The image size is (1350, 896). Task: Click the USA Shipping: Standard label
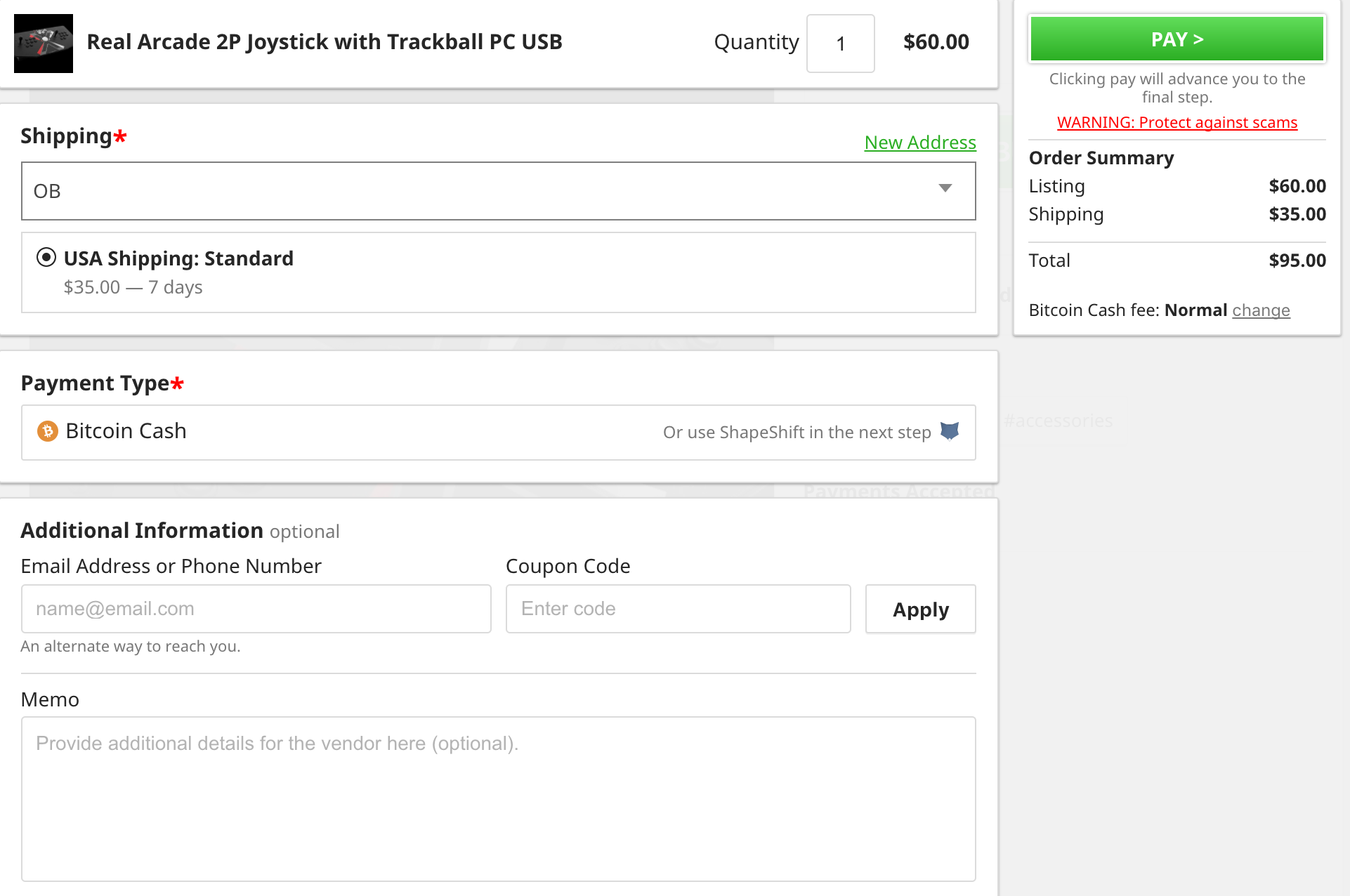pos(178,258)
